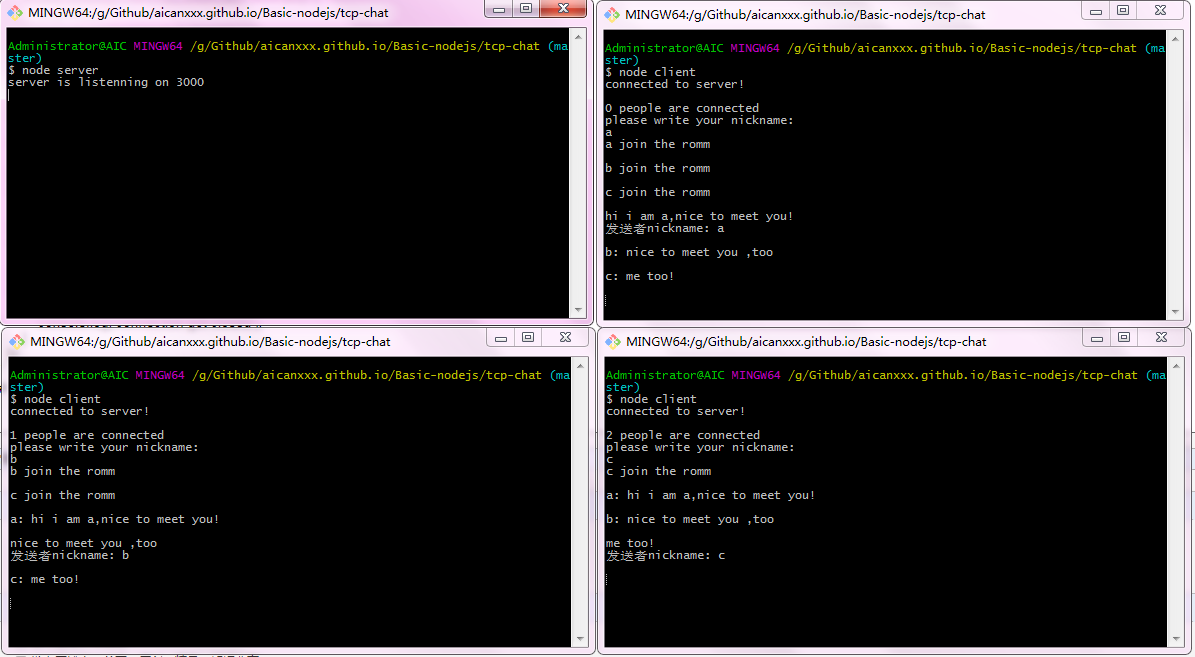Click the server window title bar text
Screen dimensions: 1195x657
208,13
